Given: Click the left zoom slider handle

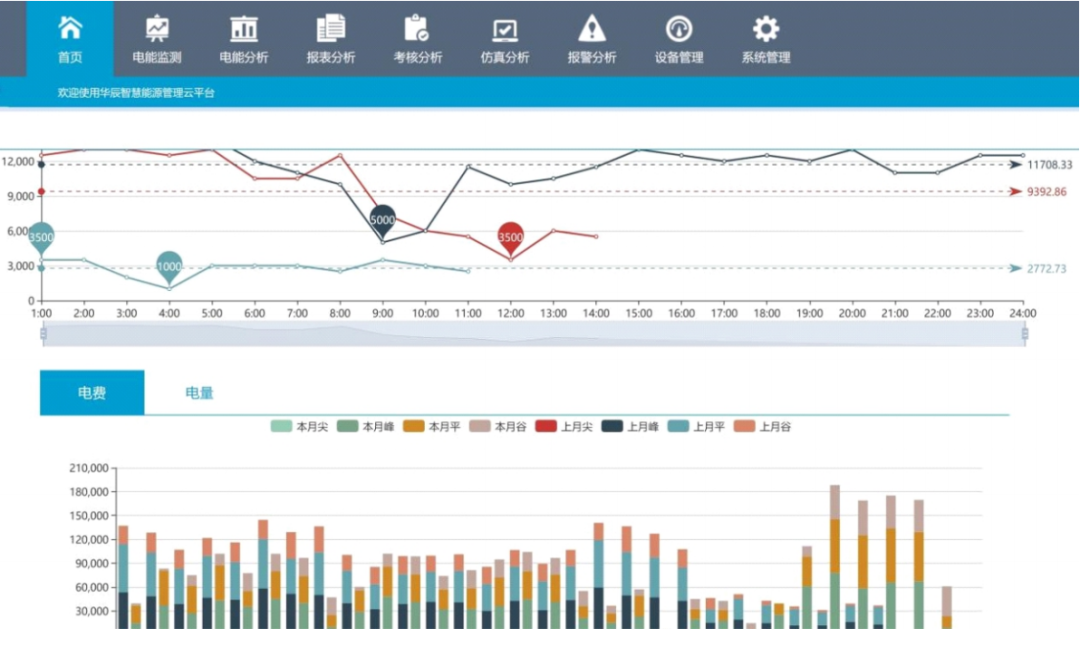Looking at the screenshot, I should click(43, 334).
